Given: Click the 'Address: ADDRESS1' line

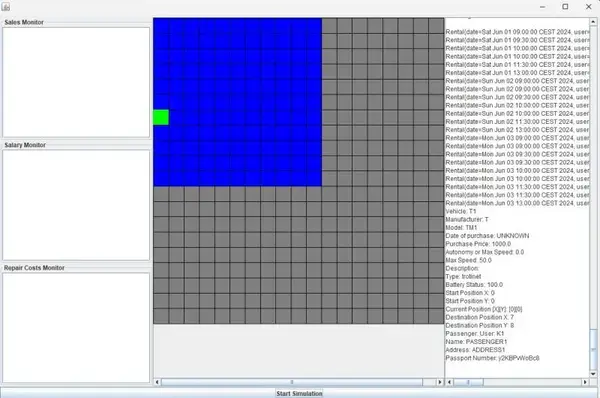Looking at the screenshot, I should click(475, 350).
